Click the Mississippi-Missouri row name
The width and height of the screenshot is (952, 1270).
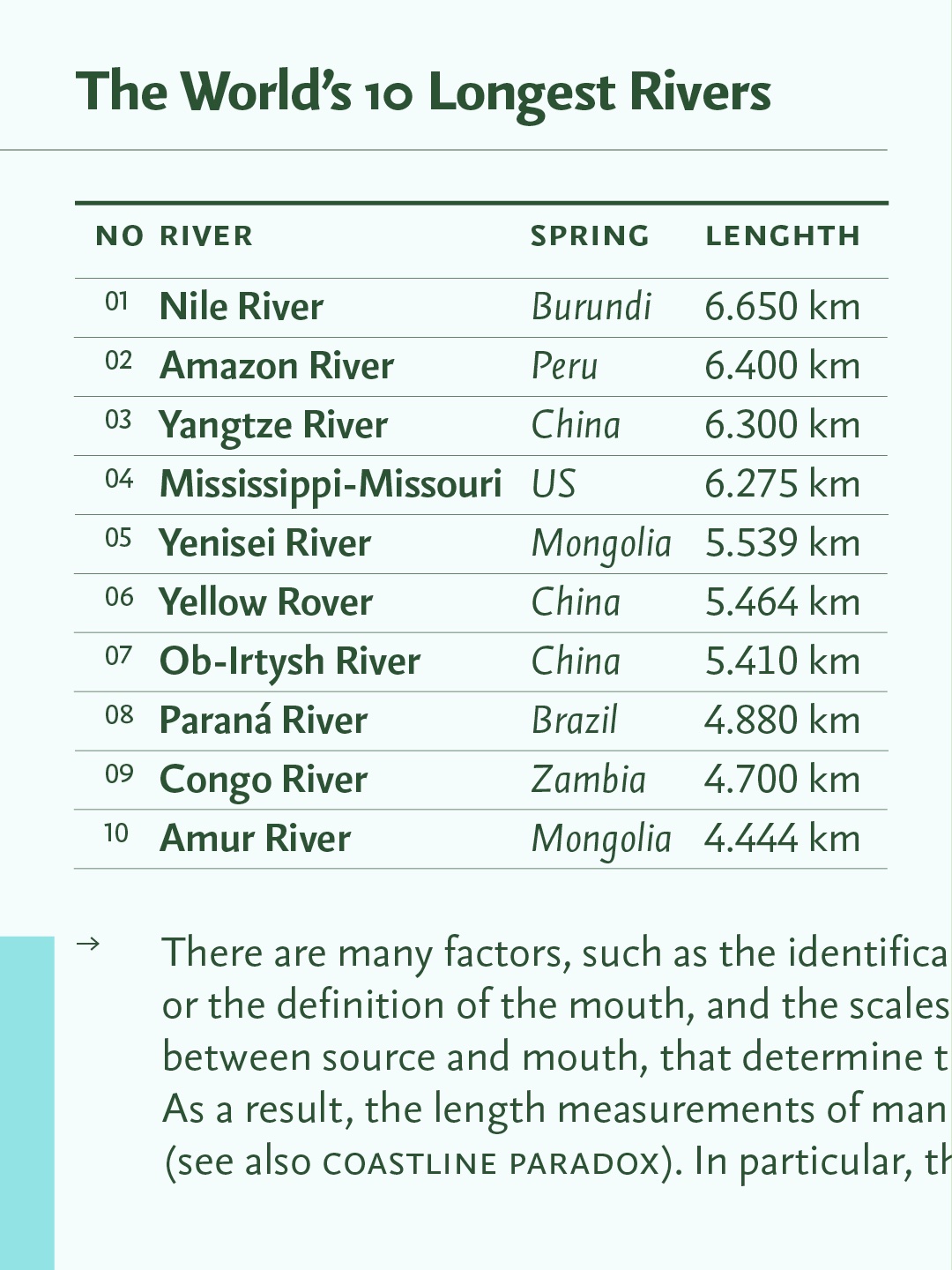point(331,485)
